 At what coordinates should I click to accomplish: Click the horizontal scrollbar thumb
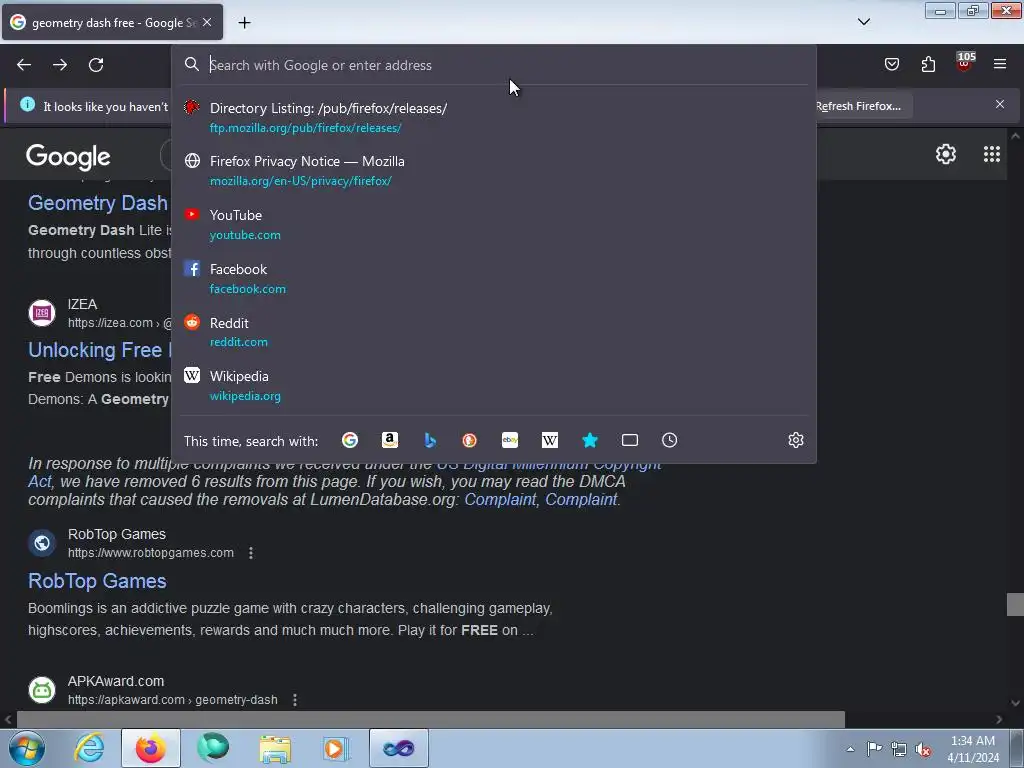430,720
